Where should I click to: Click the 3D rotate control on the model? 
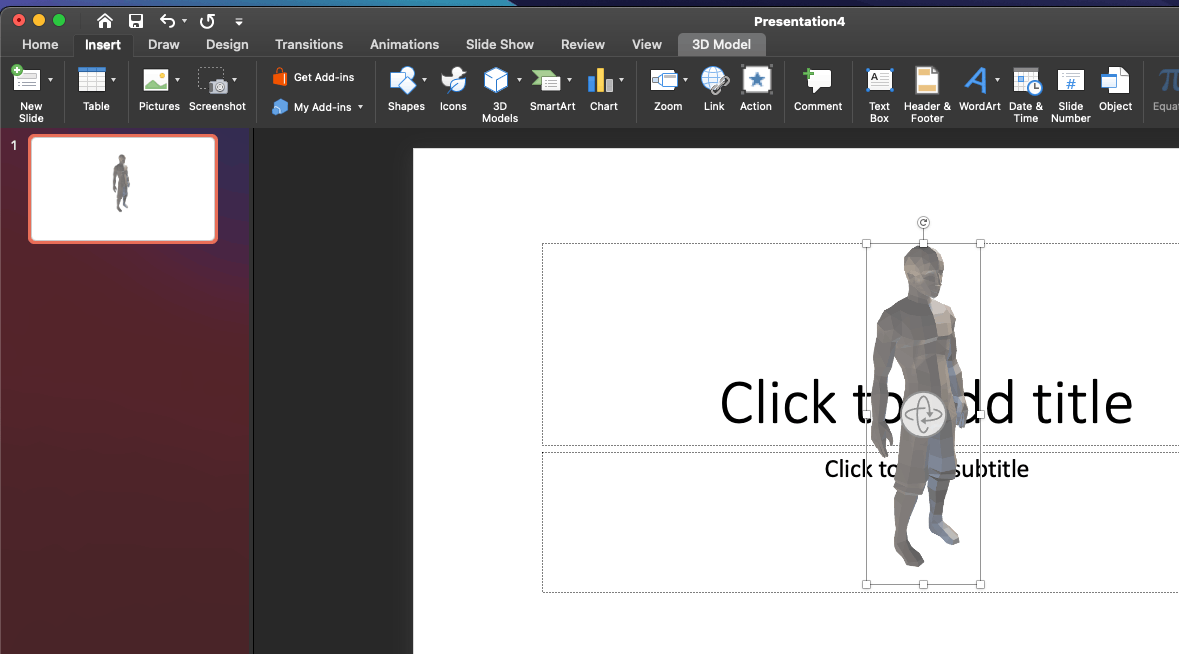pos(923,414)
